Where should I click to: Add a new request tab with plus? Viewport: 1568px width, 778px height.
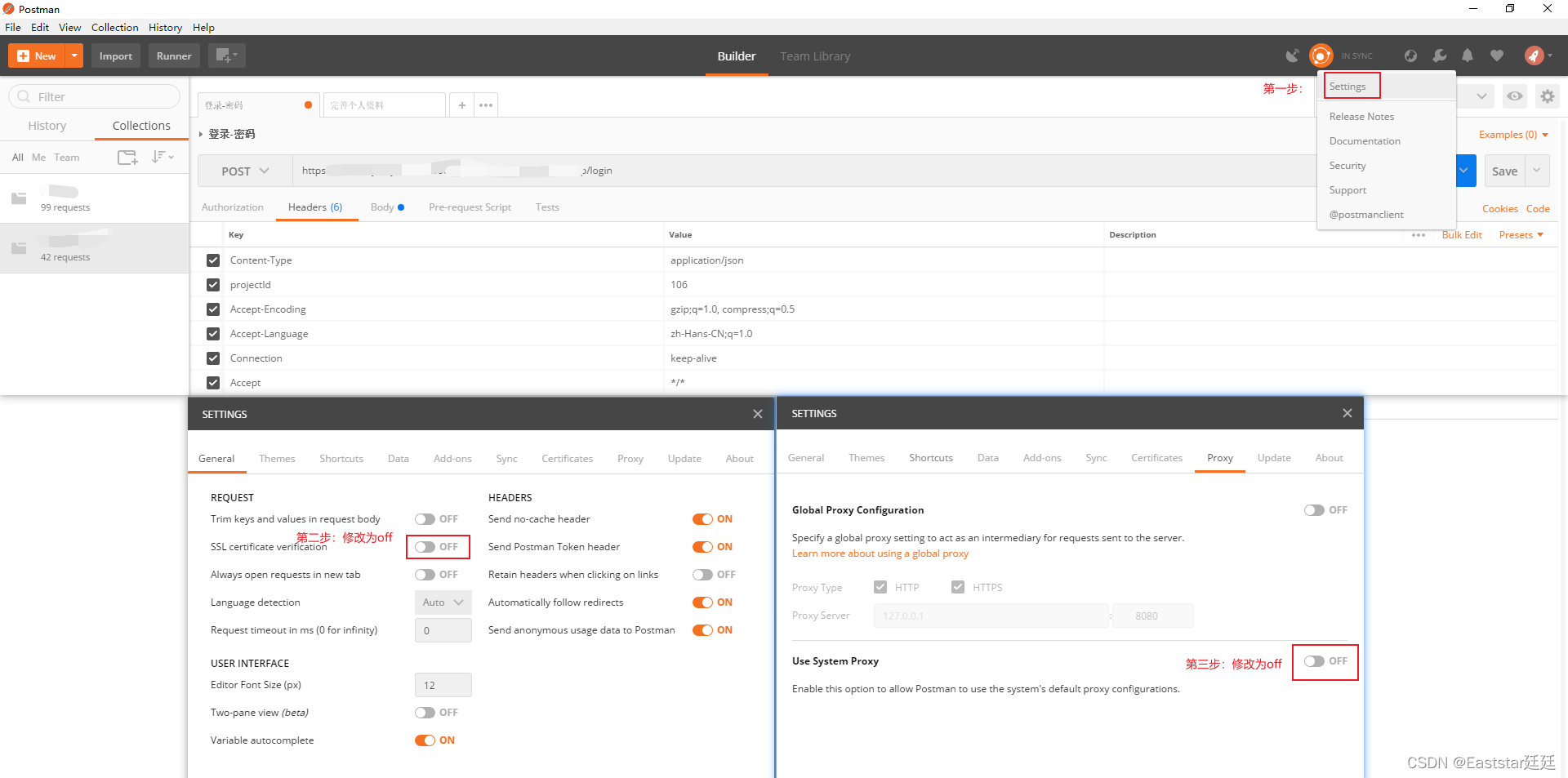point(462,105)
